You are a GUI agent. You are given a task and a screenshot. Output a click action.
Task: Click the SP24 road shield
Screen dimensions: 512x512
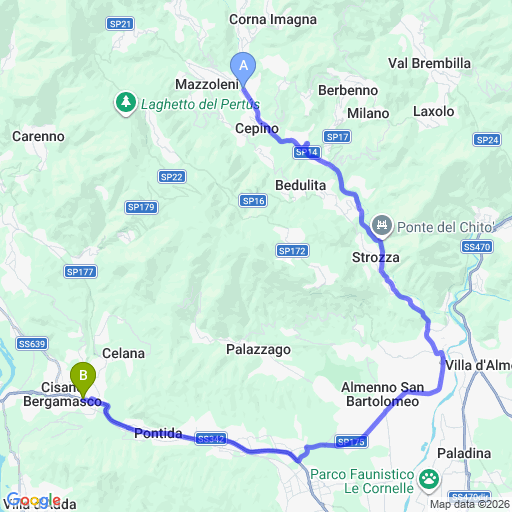tap(487, 140)
